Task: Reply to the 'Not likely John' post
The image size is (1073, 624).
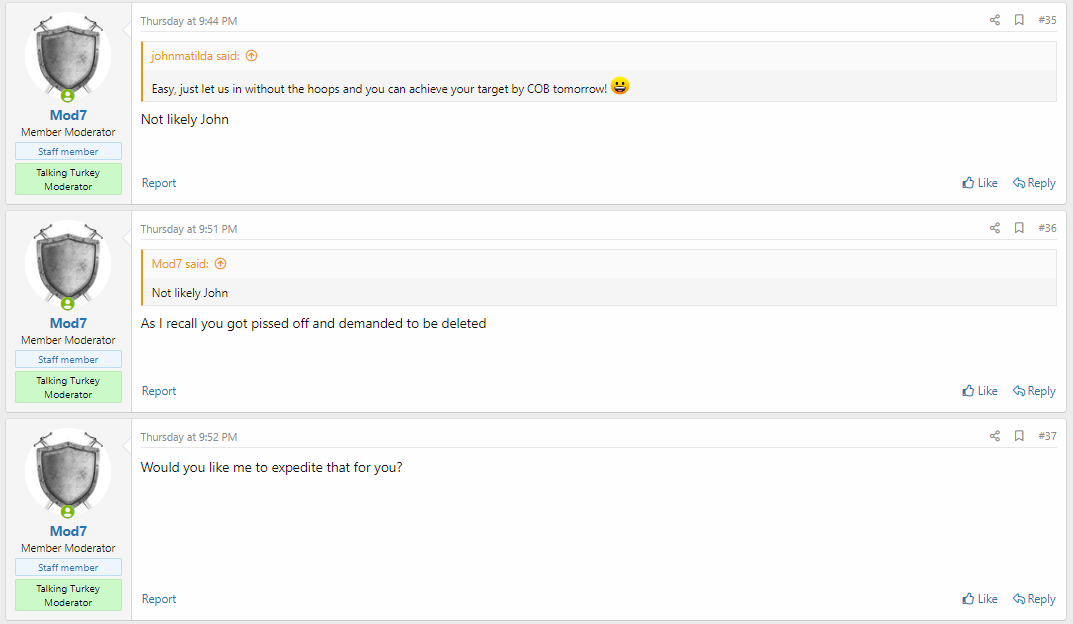Action: tap(1034, 183)
